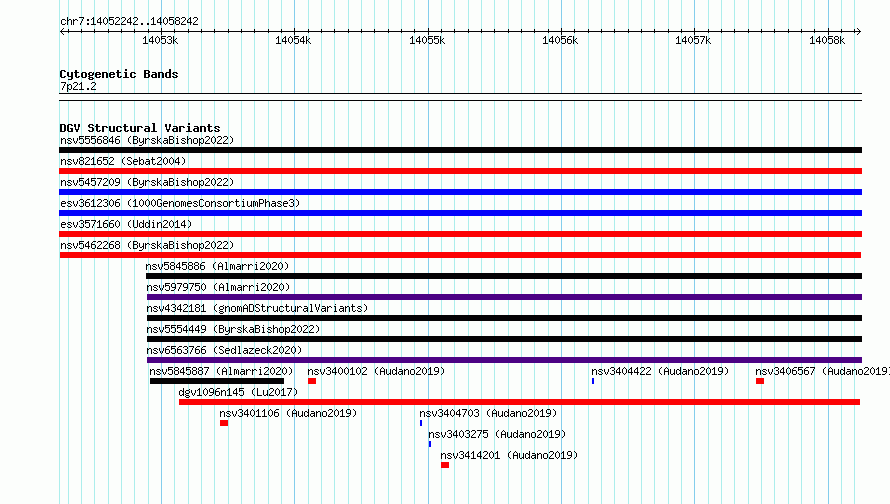Image resolution: width=890 pixels, height=504 pixels.
Task: Open variant label nsv3401106 (Audano2019)
Action: pos(288,413)
